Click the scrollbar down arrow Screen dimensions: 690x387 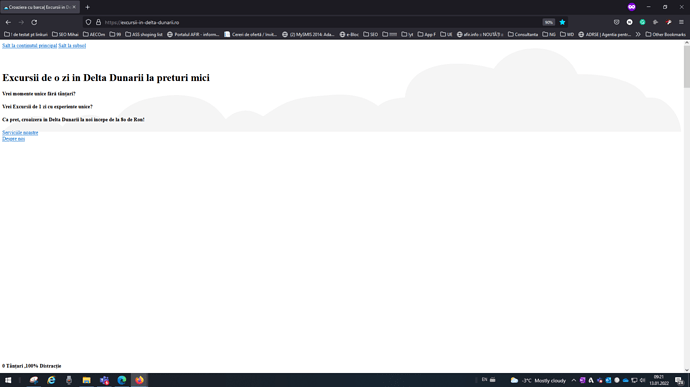coord(686,370)
